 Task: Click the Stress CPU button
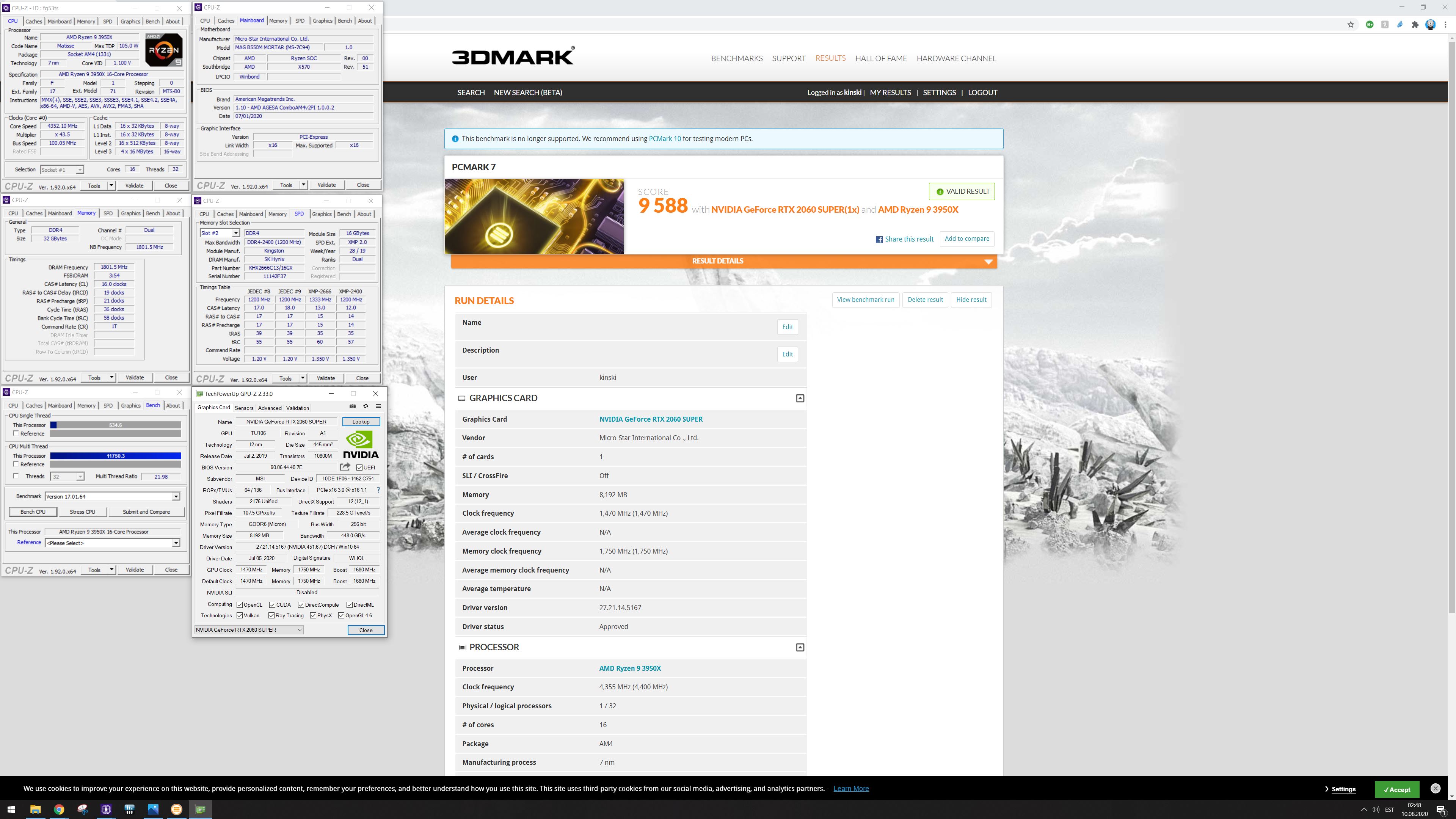pyautogui.click(x=83, y=512)
